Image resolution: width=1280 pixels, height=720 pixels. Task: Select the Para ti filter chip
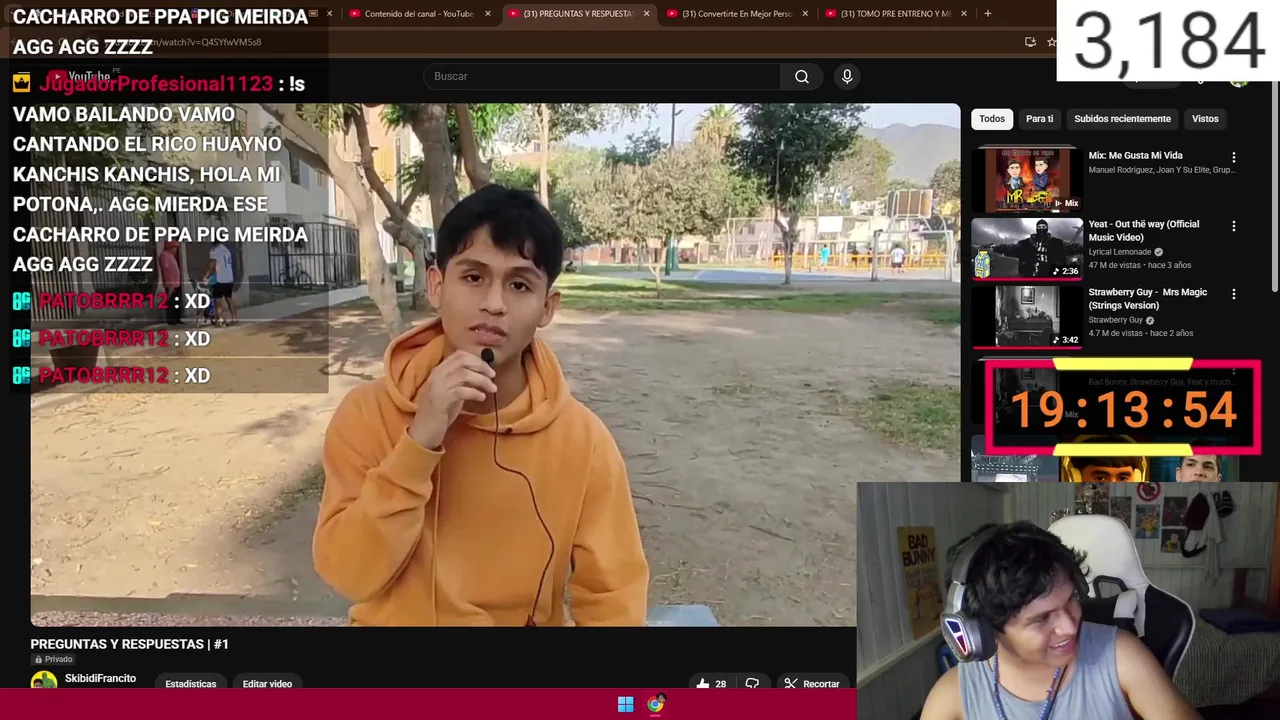click(1039, 119)
